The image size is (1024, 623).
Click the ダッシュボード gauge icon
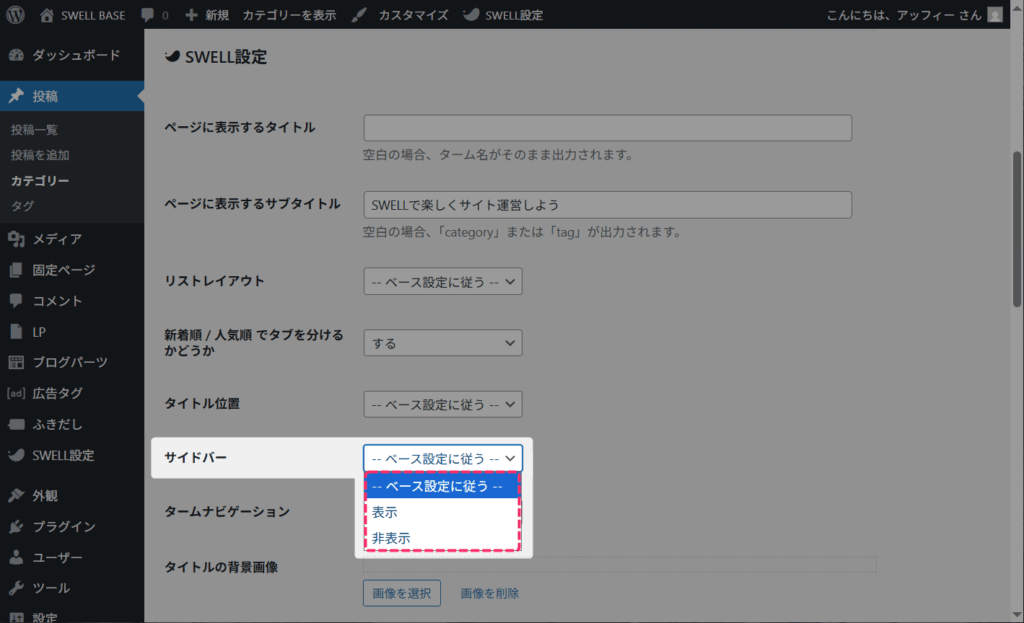pos(16,56)
